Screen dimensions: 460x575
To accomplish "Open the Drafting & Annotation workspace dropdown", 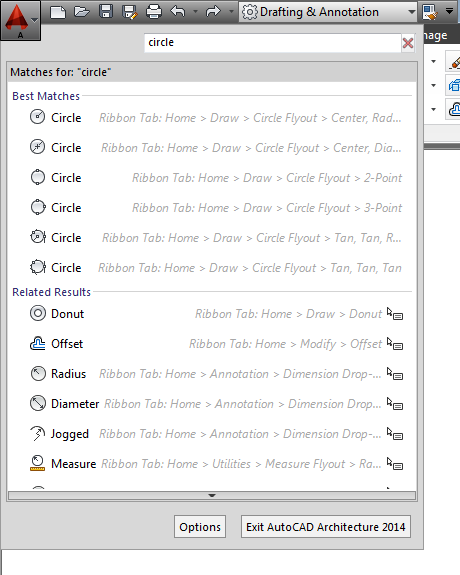I will (x=328, y=12).
